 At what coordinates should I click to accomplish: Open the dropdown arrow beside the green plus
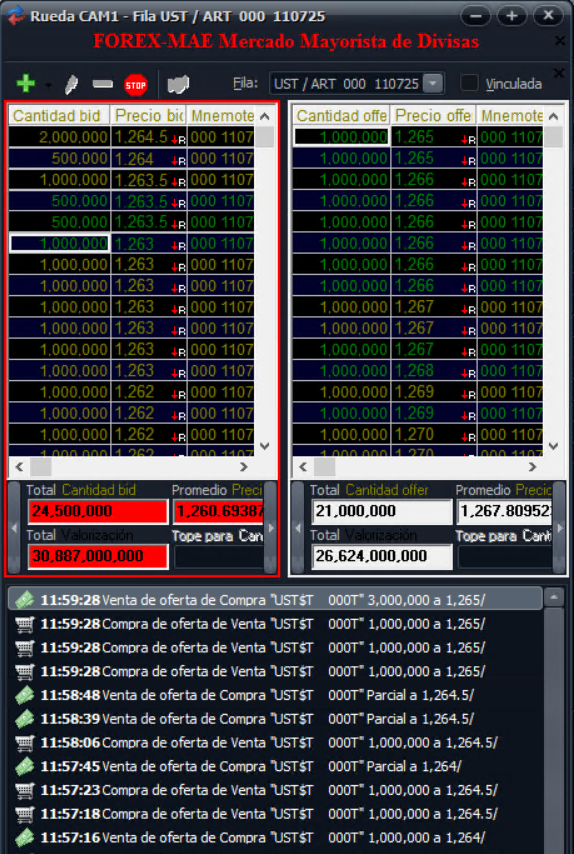click(48, 85)
